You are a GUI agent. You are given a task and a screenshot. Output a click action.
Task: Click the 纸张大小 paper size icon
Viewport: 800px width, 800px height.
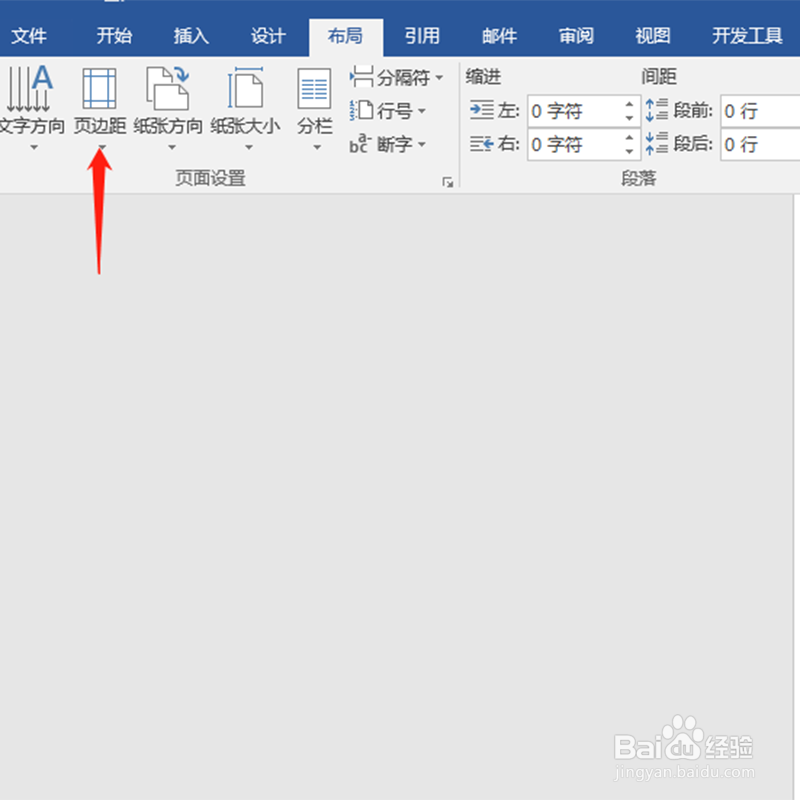pyautogui.click(x=245, y=88)
